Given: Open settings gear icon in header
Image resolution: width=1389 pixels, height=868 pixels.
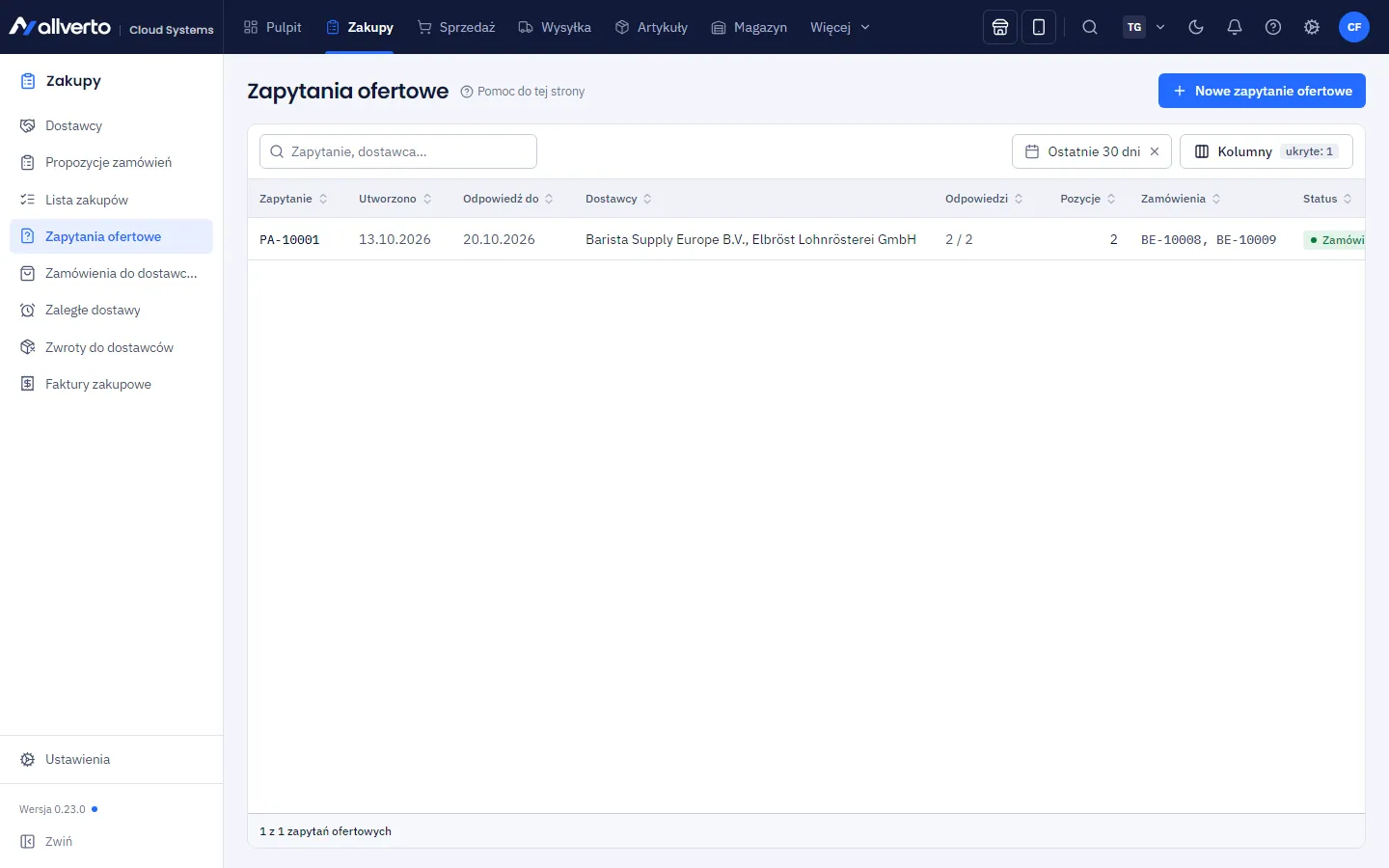Looking at the screenshot, I should 1312,27.
